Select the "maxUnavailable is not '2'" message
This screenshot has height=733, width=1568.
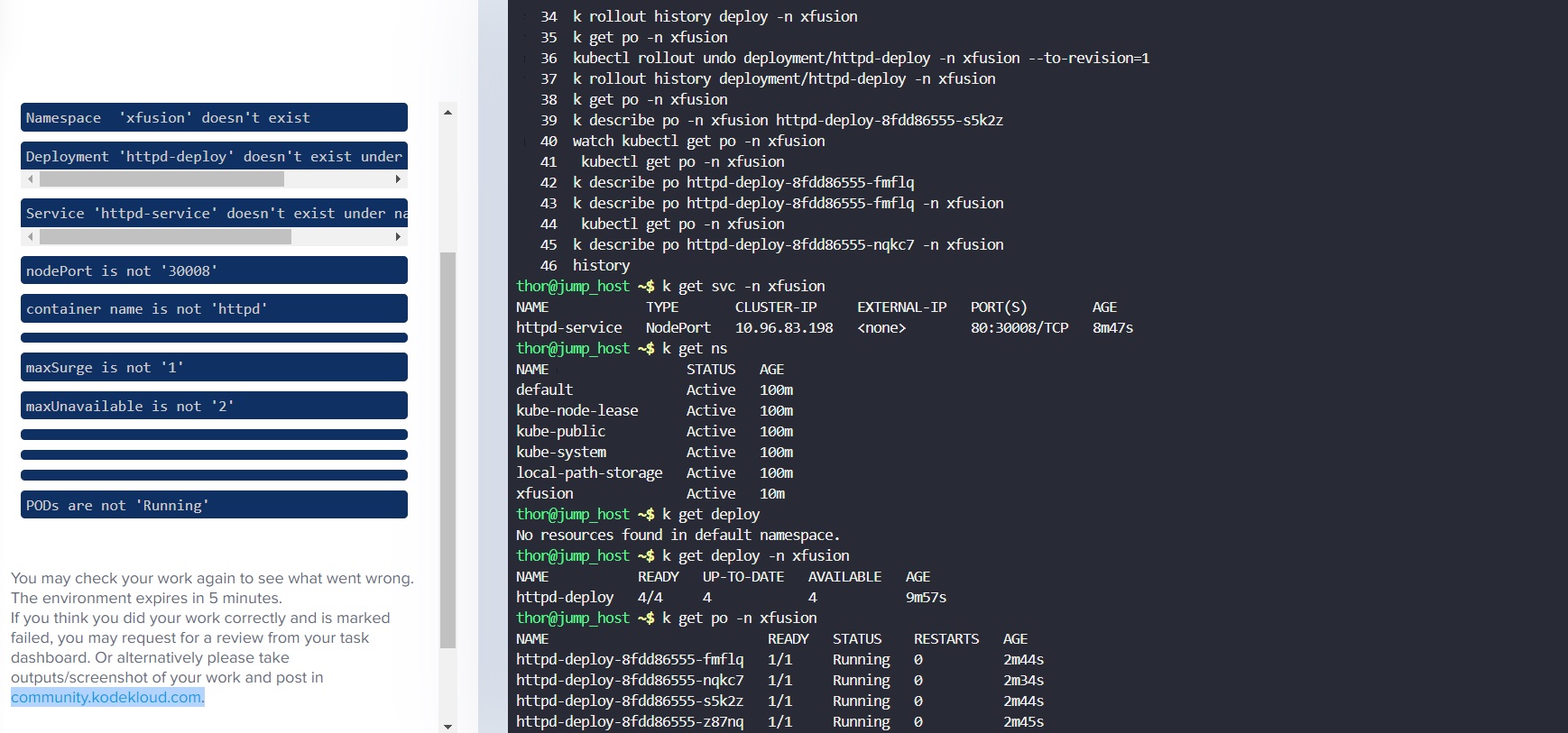tap(214, 406)
